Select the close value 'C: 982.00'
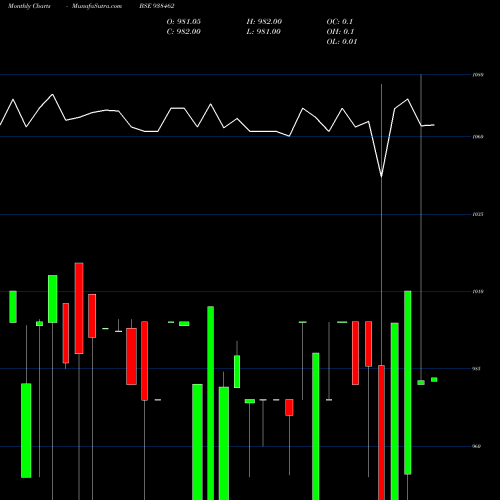 click(184, 32)
